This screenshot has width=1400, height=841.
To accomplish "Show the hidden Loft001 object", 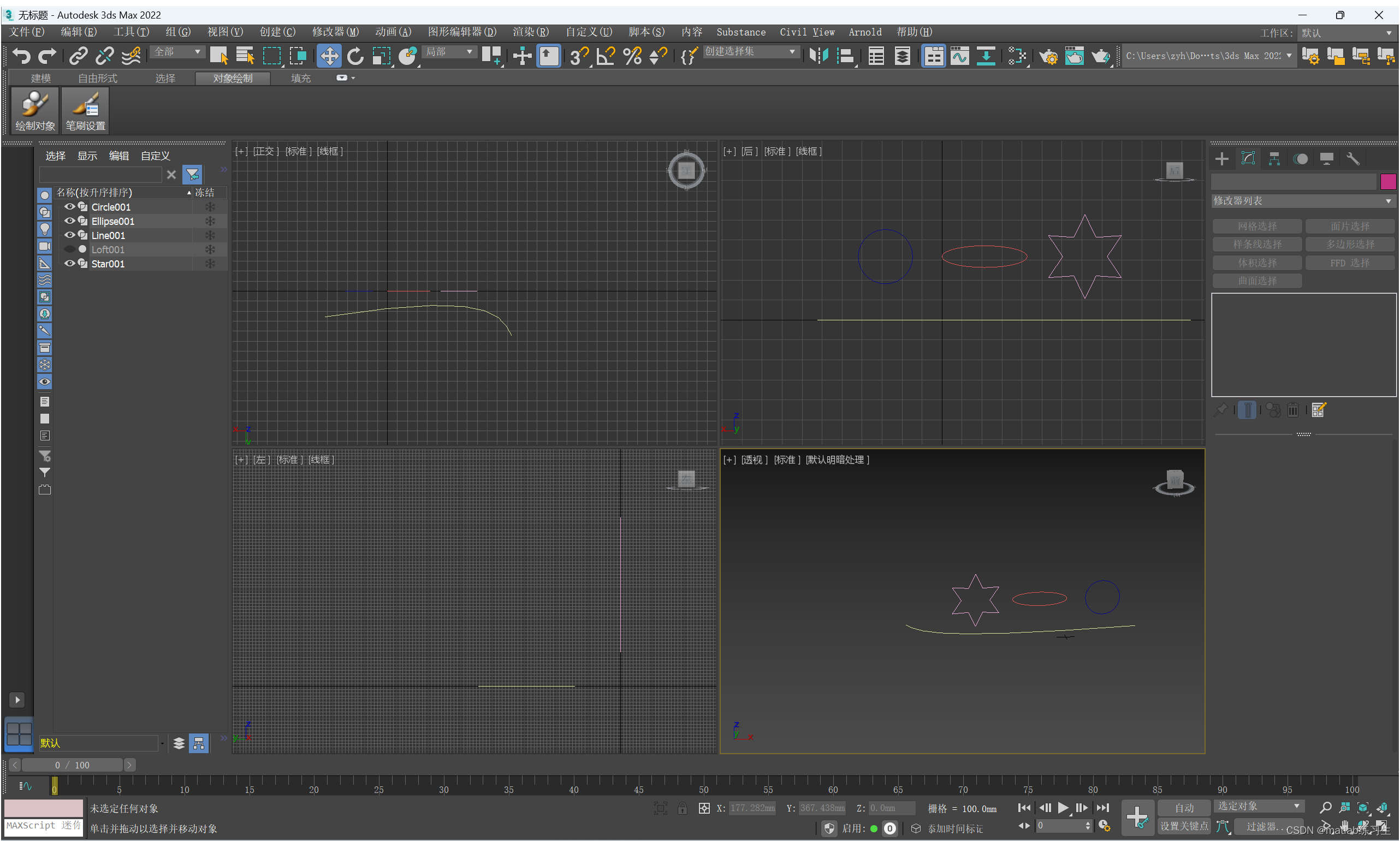I will point(70,249).
